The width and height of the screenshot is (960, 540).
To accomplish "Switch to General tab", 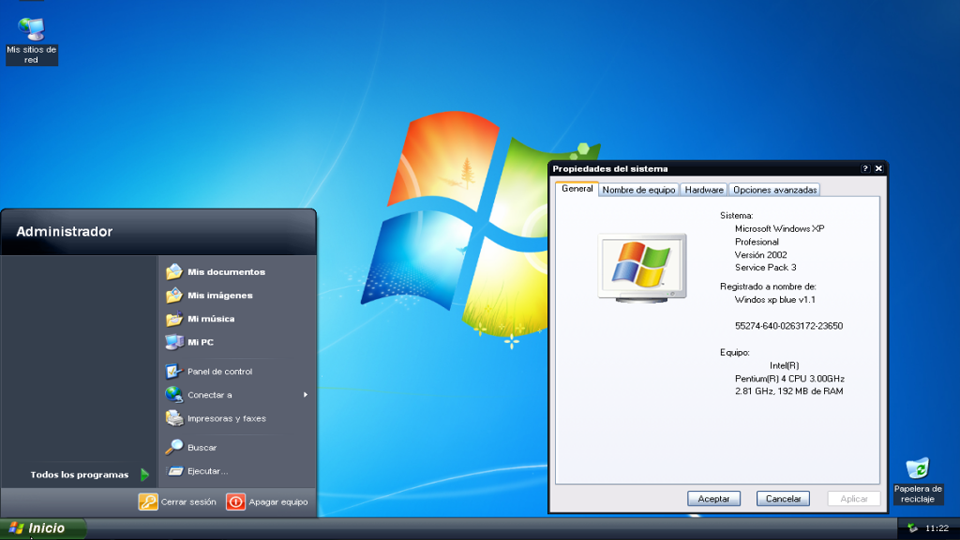I will (577, 189).
